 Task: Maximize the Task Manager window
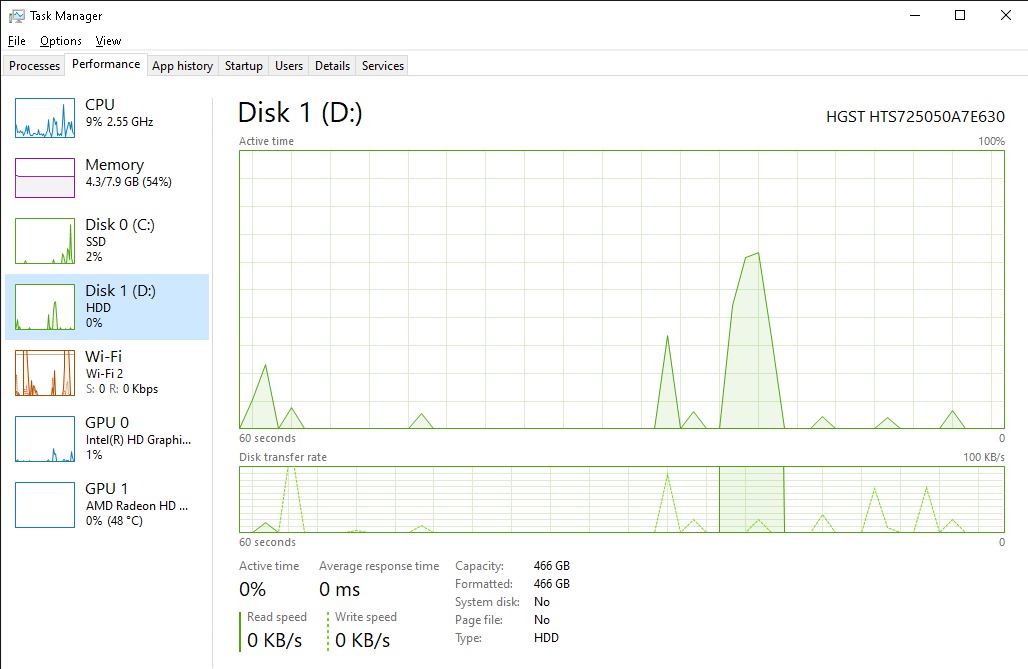point(960,15)
